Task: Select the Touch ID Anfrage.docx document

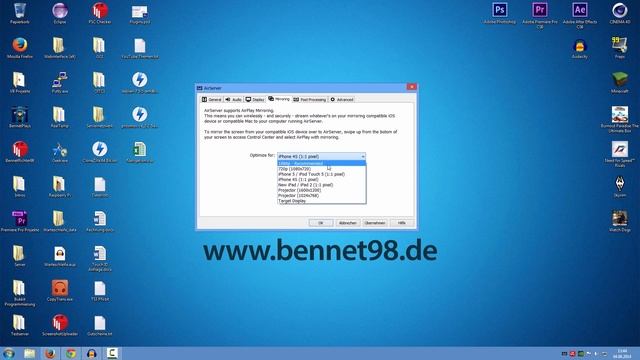Action: pos(100,259)
